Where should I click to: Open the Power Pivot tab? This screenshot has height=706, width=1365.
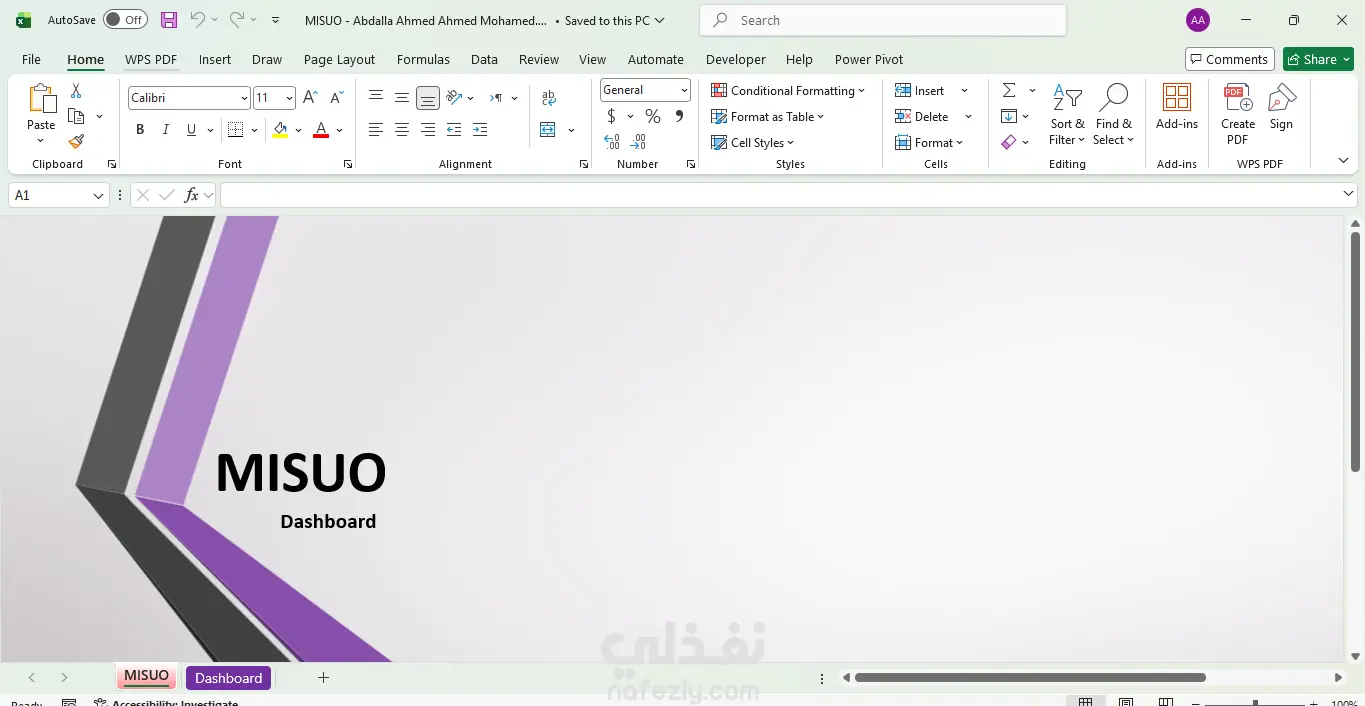tap(869, 59)
